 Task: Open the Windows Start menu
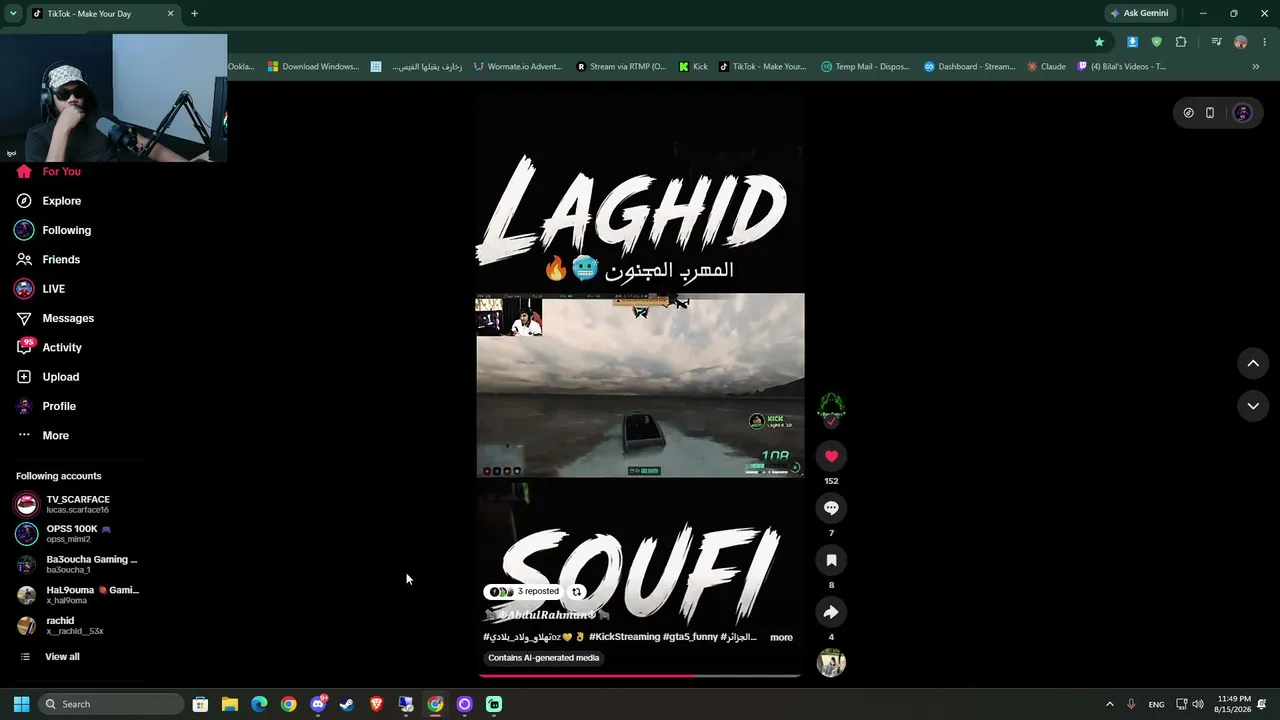[21, 704]
